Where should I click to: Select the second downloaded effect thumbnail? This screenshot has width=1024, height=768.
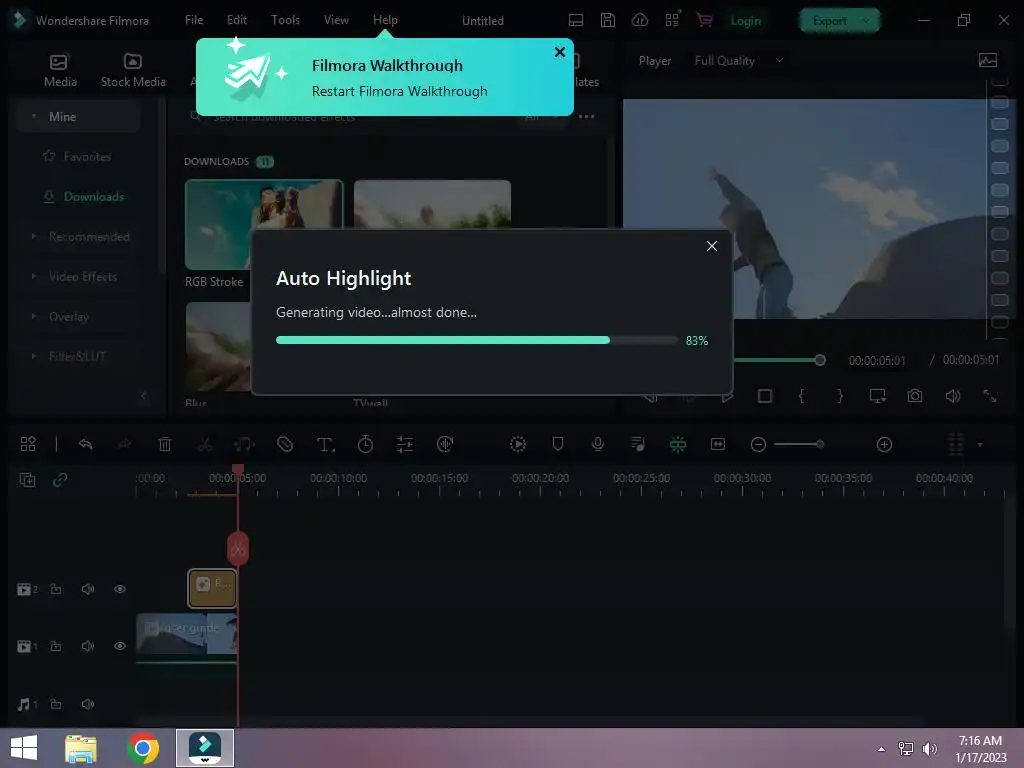[432, 204]
